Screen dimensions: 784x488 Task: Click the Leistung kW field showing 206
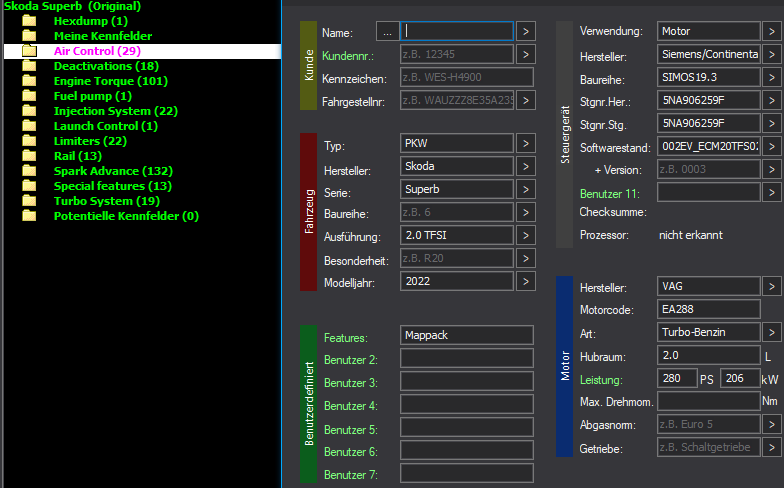point(740,378)
